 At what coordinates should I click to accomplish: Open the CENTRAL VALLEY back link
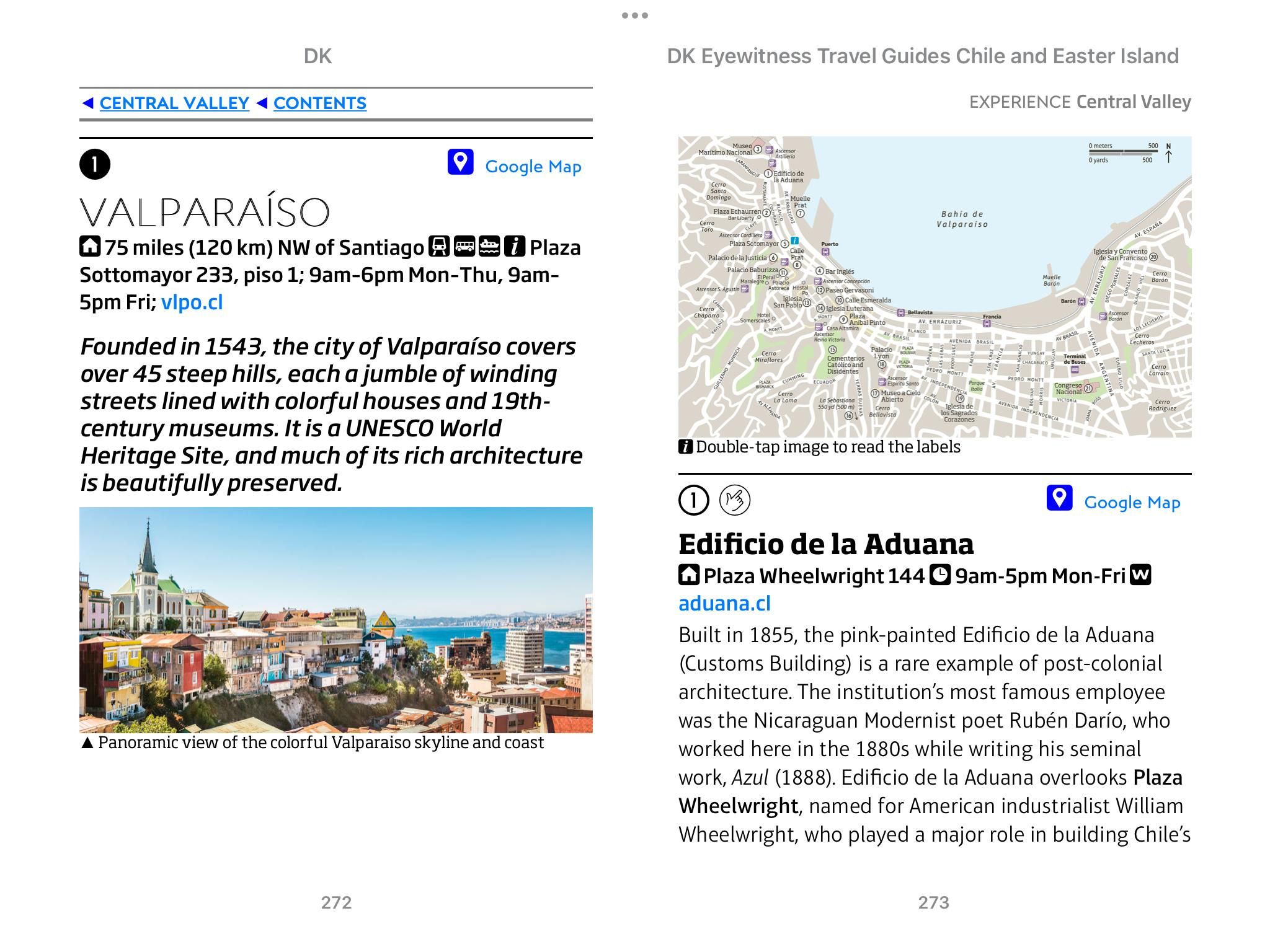(x=174, y=104)
